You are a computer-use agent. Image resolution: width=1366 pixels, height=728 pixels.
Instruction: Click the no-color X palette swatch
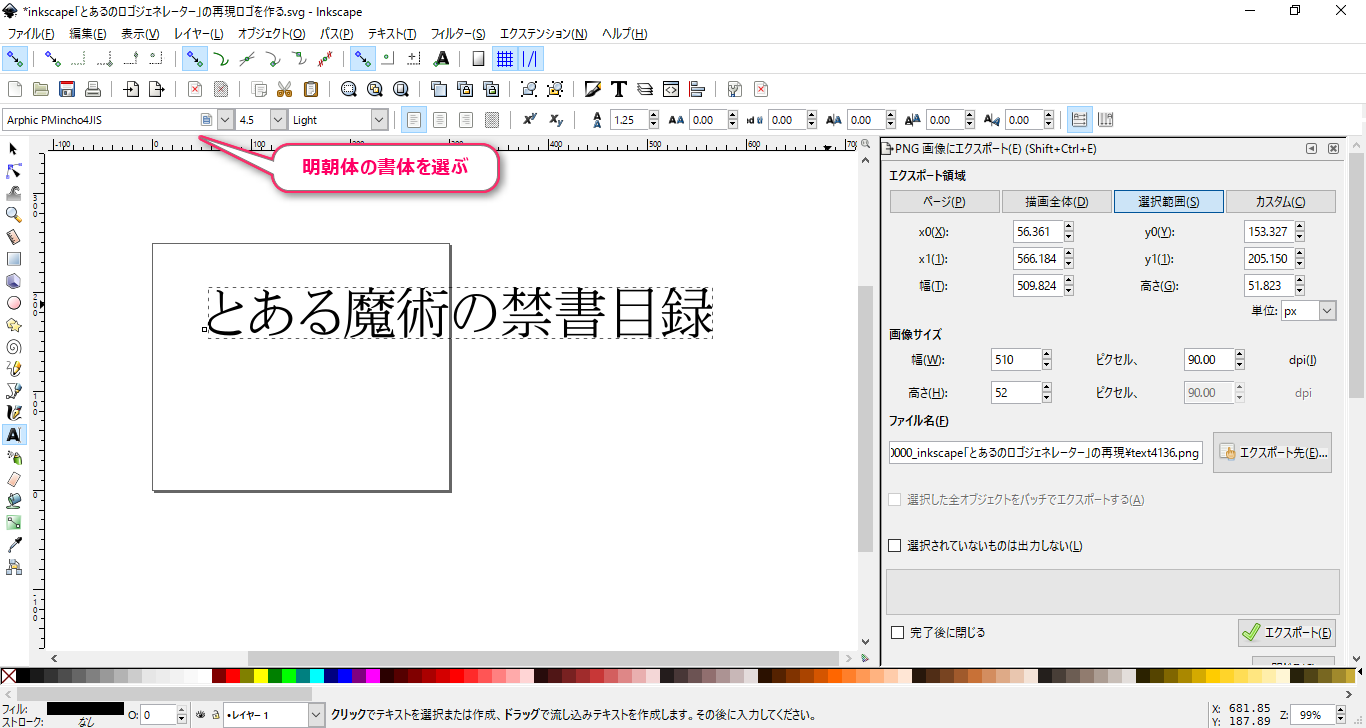(x=8, y=676)
